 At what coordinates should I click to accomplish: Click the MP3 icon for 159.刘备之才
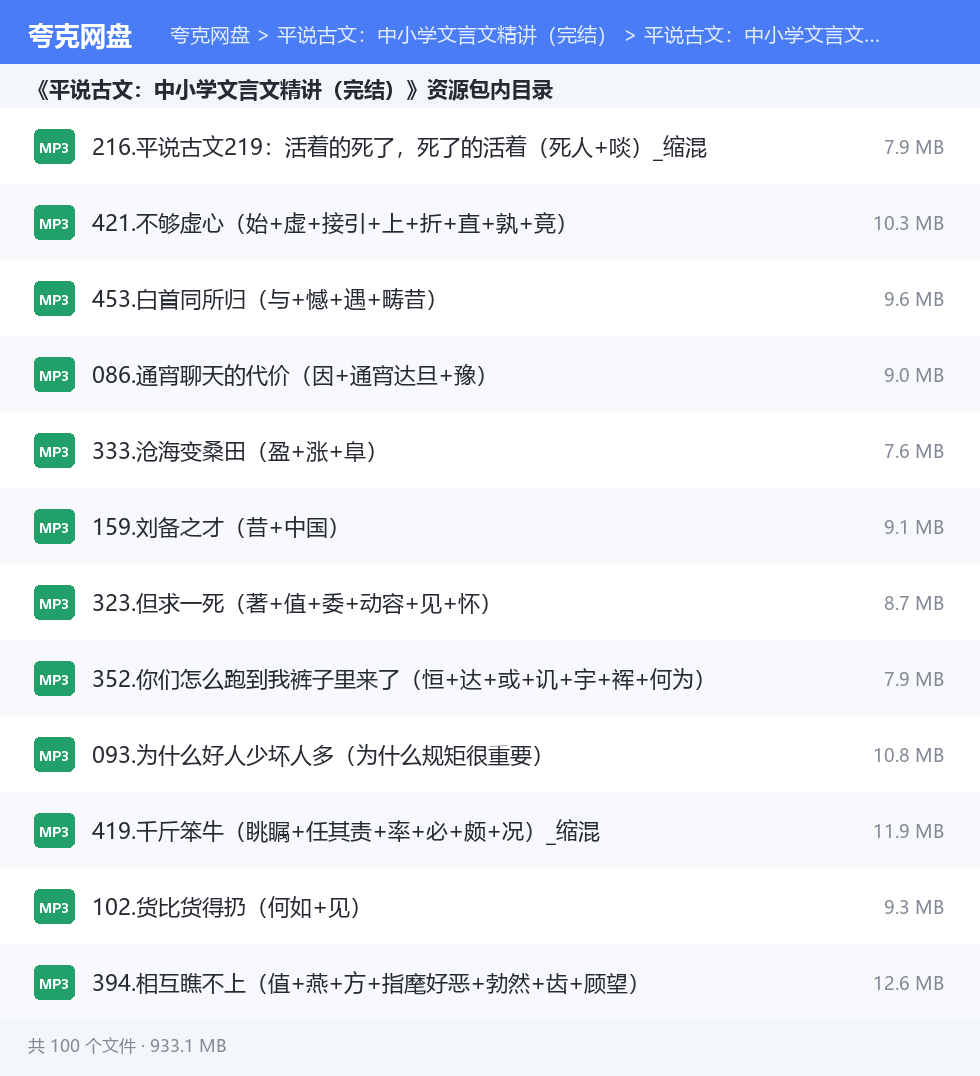[x=54, y=527]
